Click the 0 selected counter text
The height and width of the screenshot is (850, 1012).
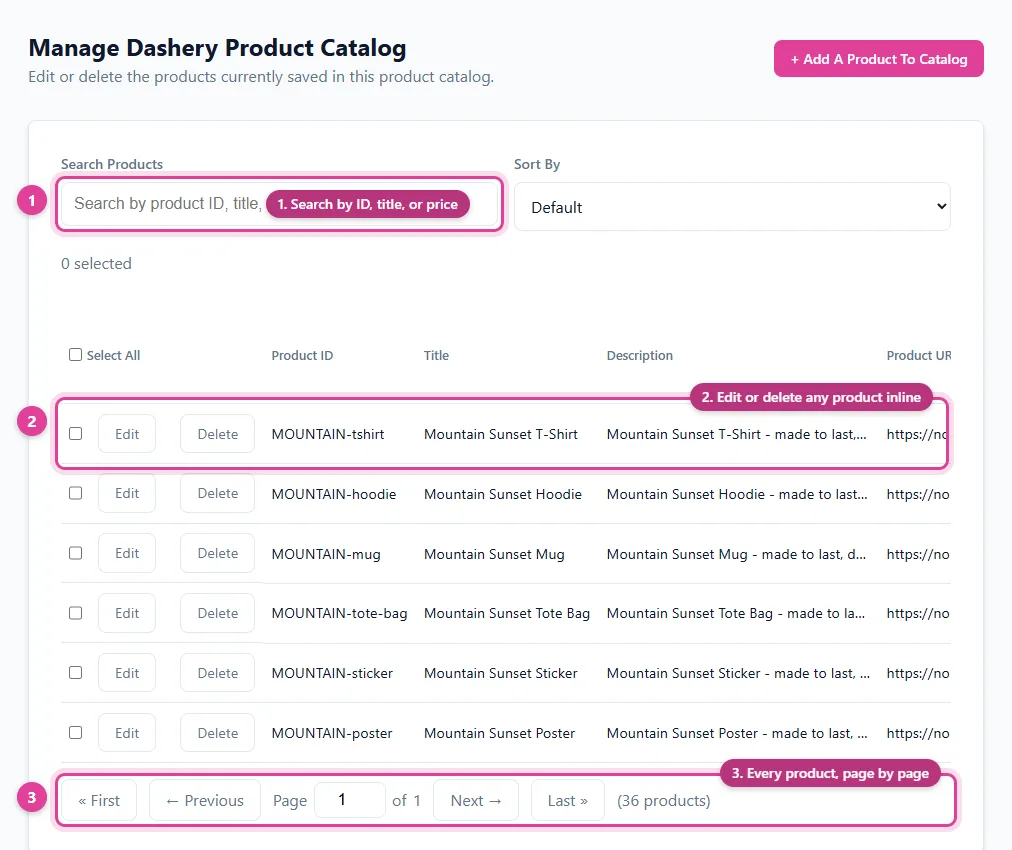coord(96,263)
